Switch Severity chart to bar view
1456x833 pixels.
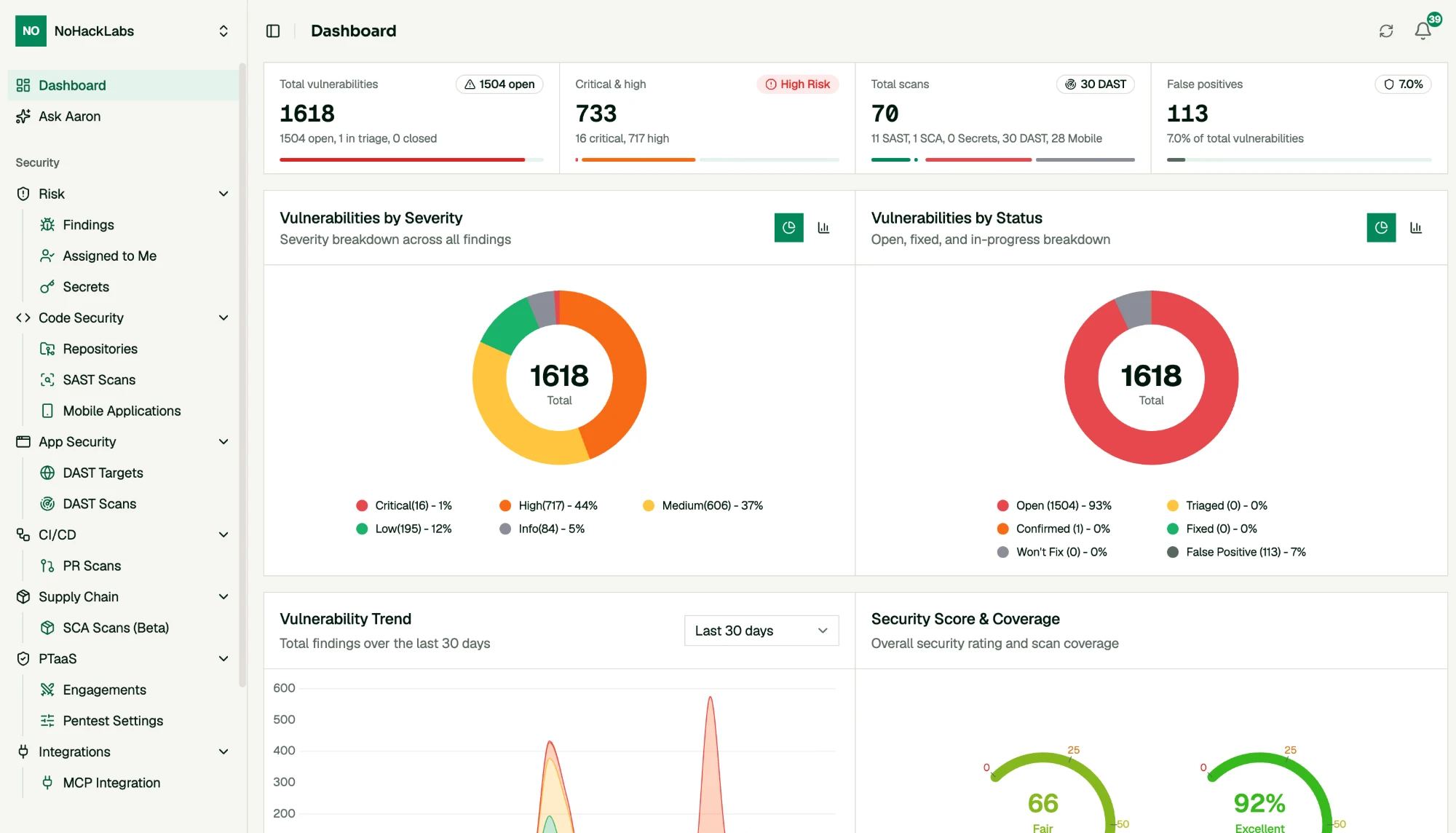[823, 227]
